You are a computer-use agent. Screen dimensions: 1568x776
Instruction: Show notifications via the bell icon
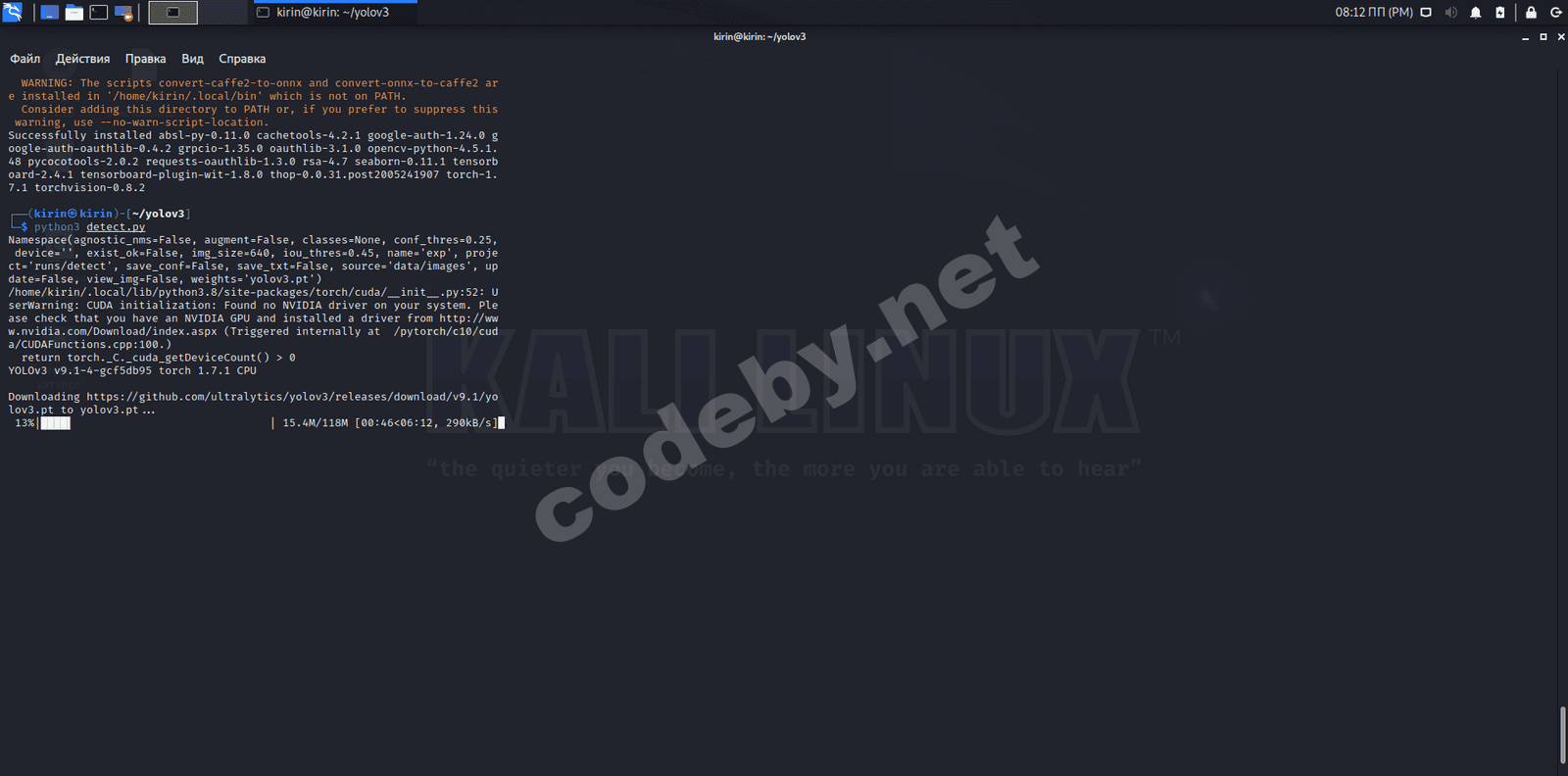(x=1475, y=13)
